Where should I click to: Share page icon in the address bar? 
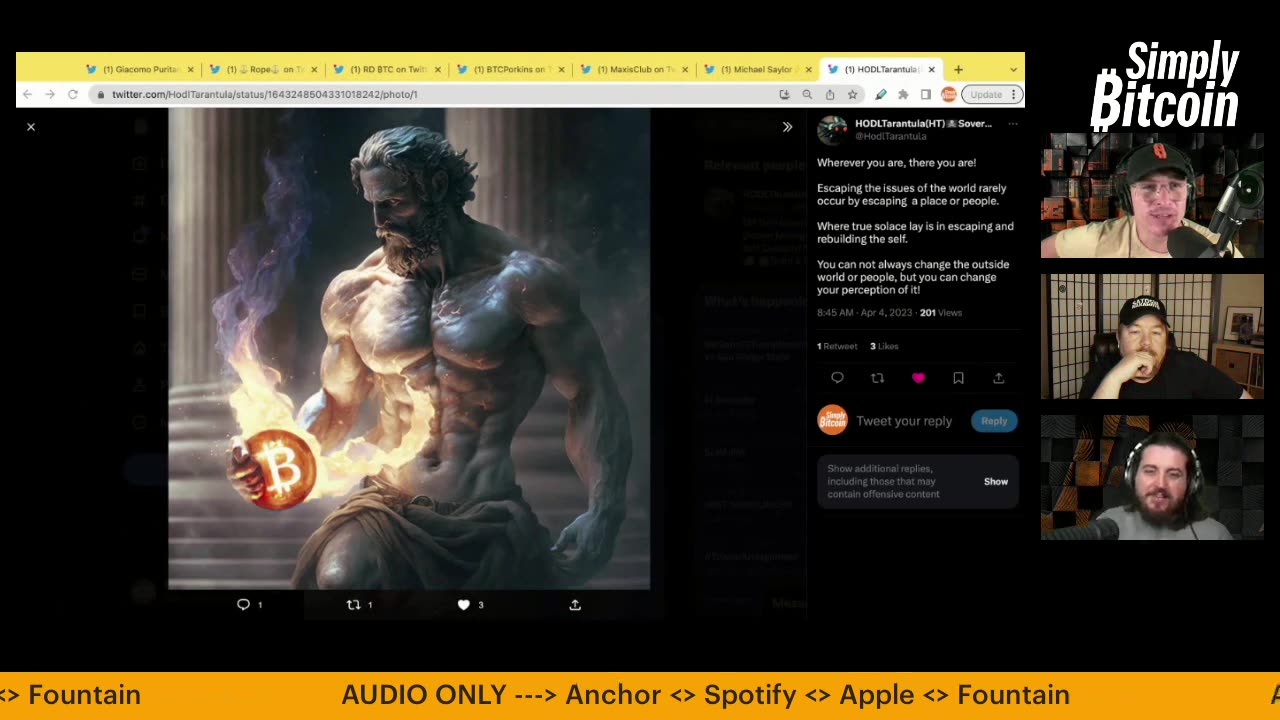tap(830, 94)
